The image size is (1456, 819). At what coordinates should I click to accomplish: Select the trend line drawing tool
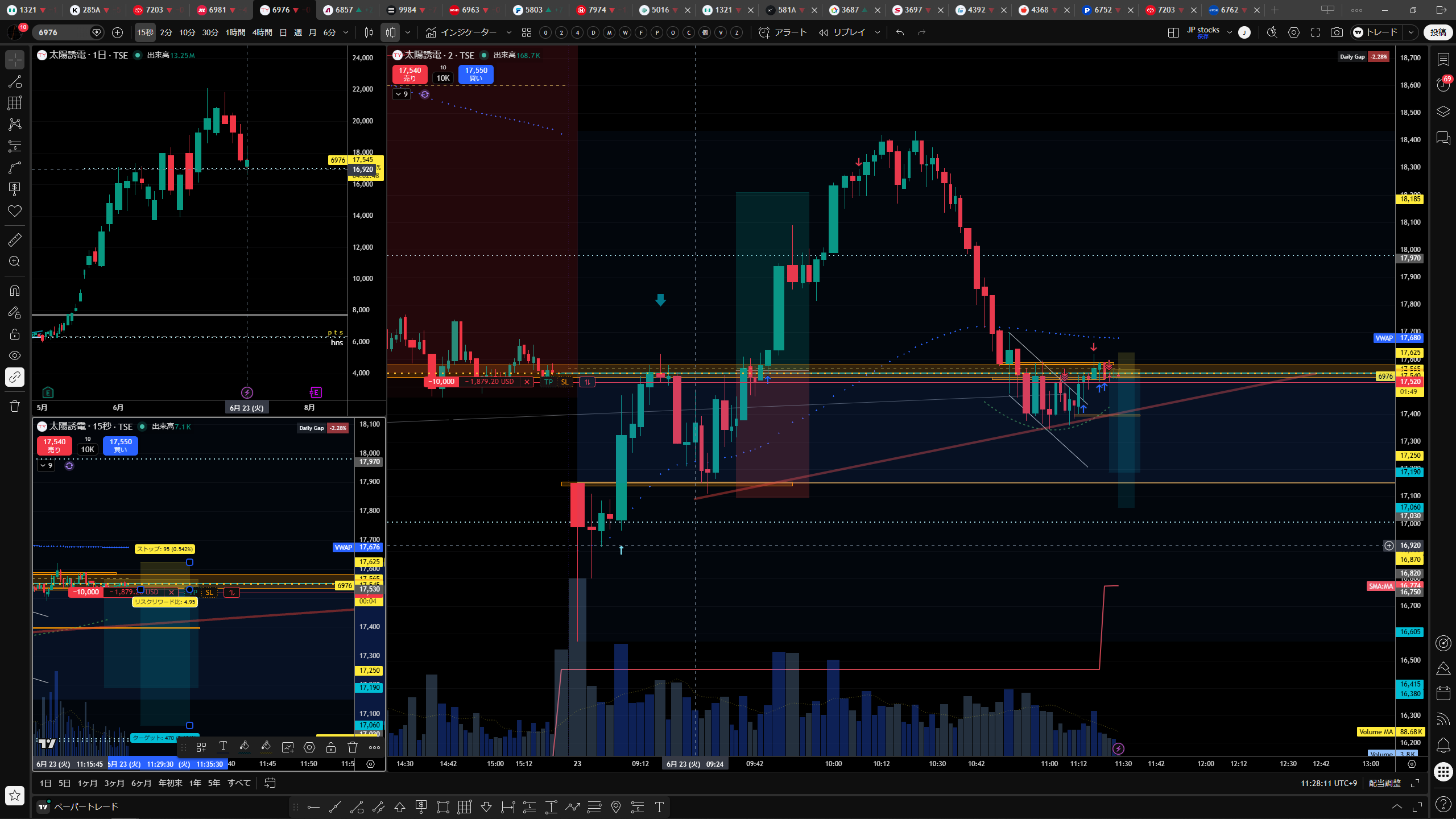pos(15,81)
